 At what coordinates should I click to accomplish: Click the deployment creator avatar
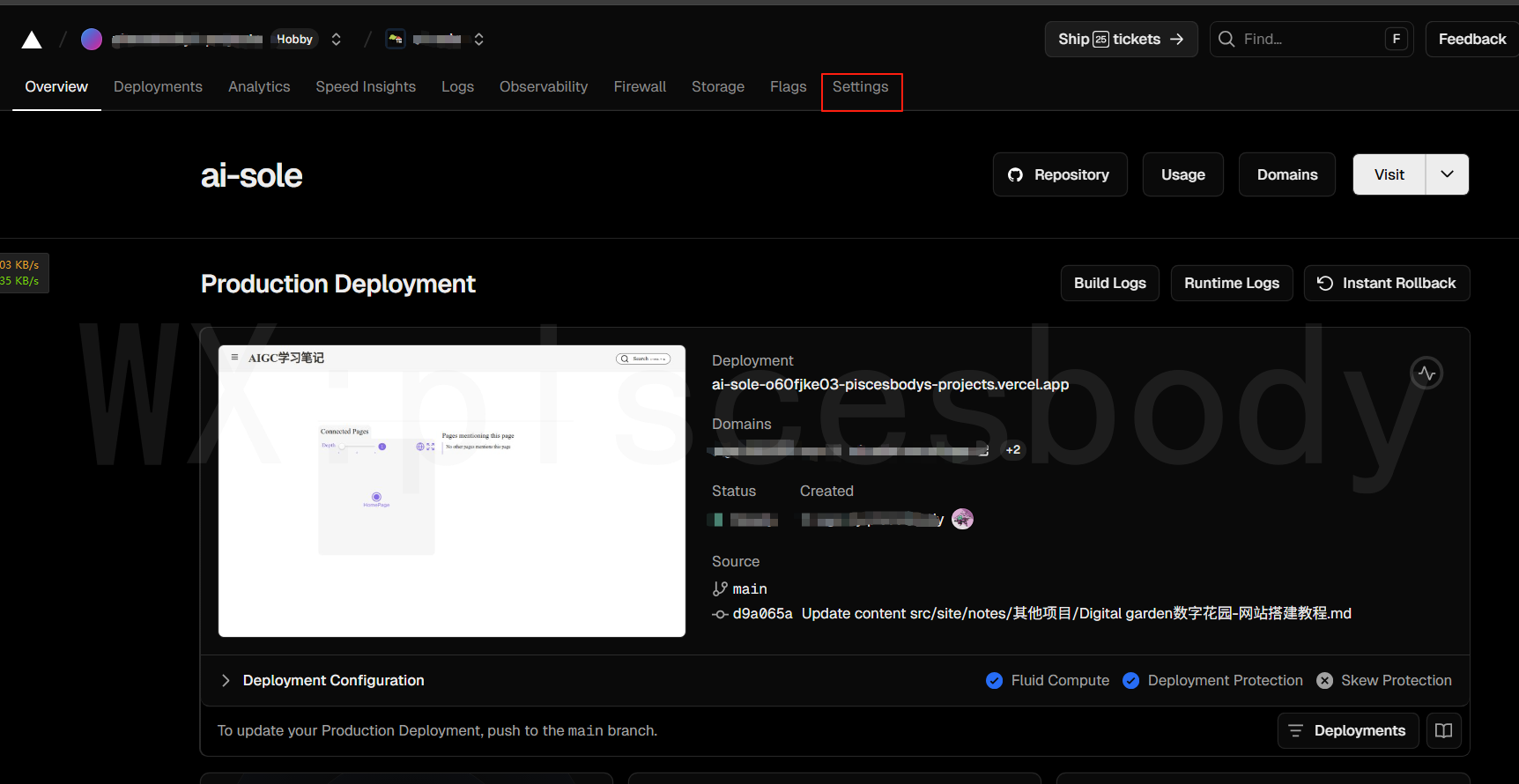[962, 519]
